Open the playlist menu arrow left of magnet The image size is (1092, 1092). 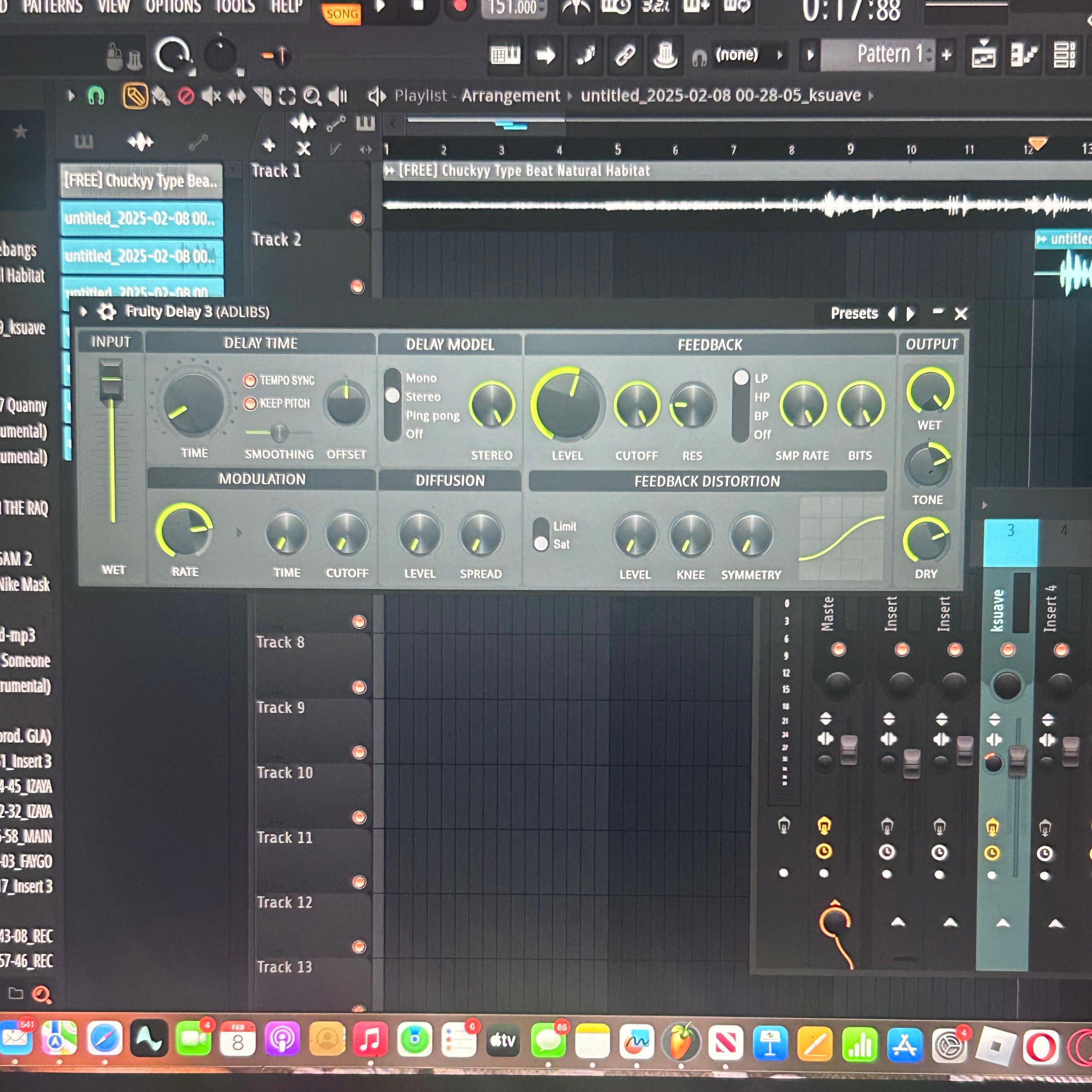[71, 96]
